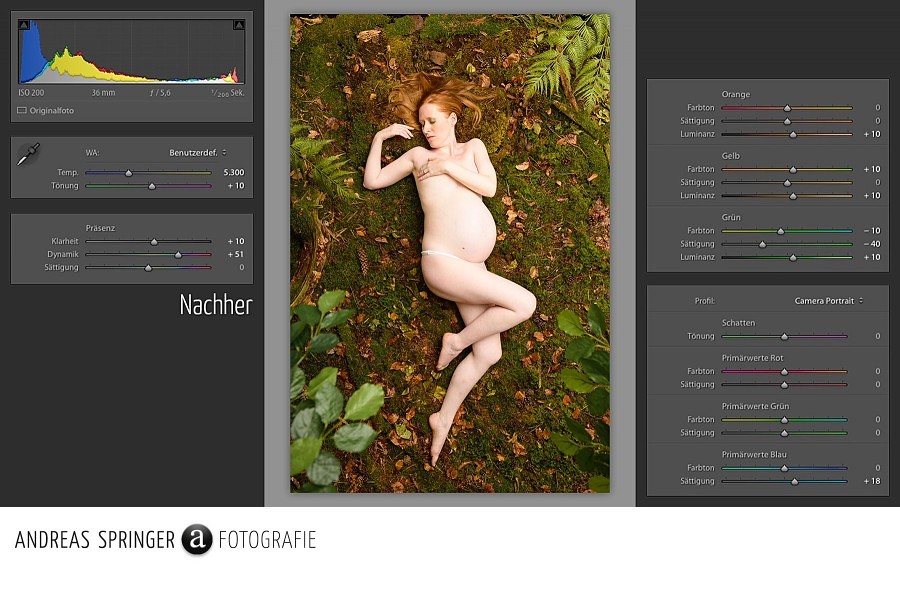Click the 36 mm focal length readout
900x597 pixels.
coord(103,92)
